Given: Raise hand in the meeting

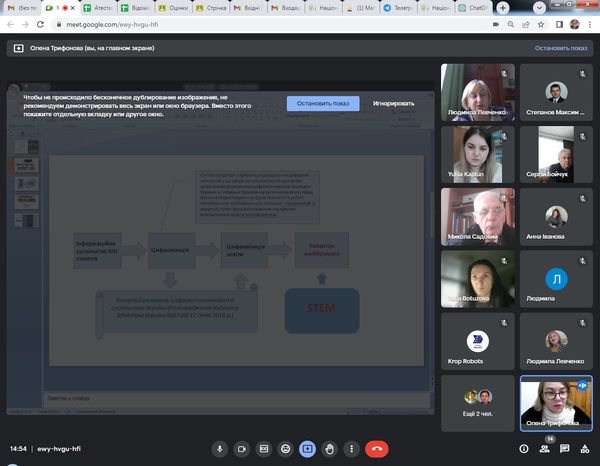Looking at the screenshot, I should pos(330,449).
